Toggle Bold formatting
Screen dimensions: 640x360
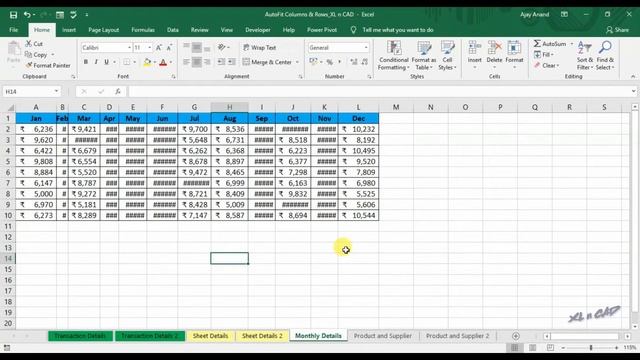tap(86, 62)
